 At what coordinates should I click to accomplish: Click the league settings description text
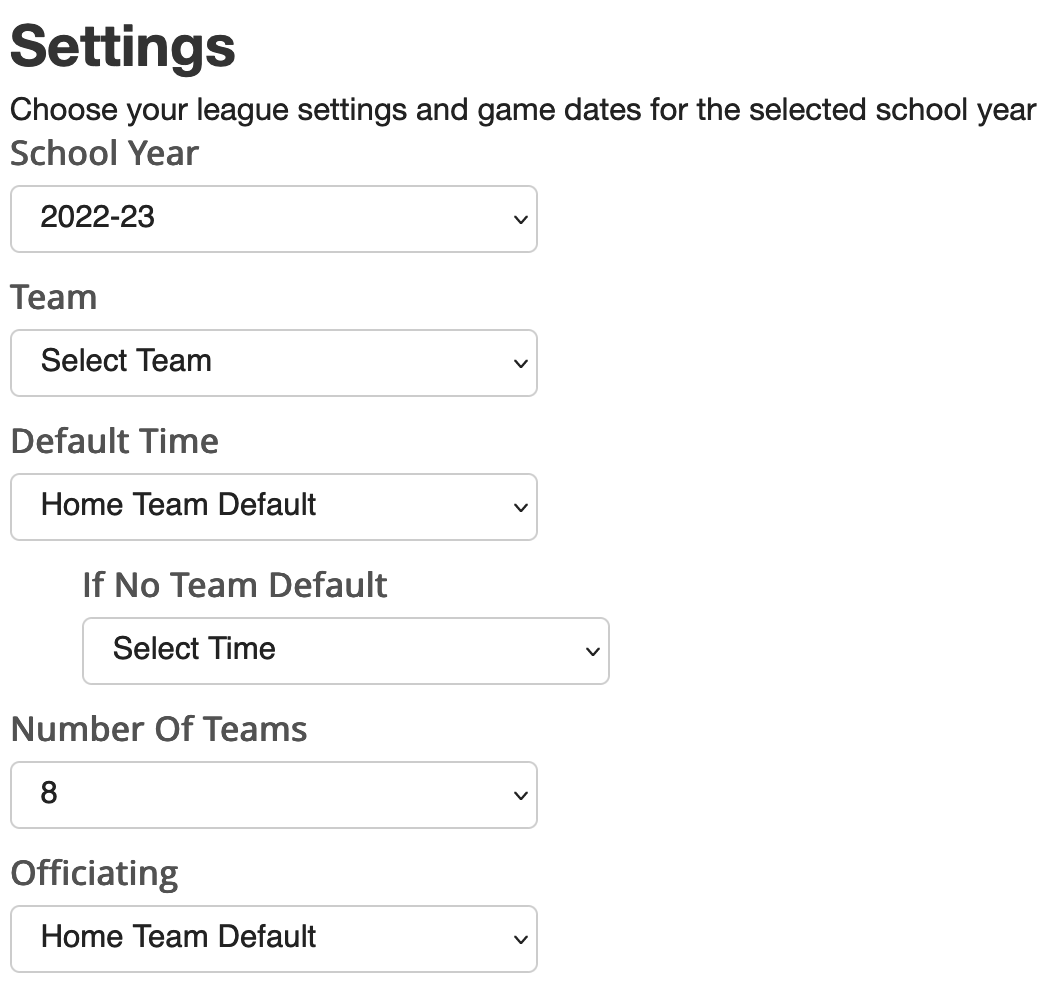click(x=520, y=109)
